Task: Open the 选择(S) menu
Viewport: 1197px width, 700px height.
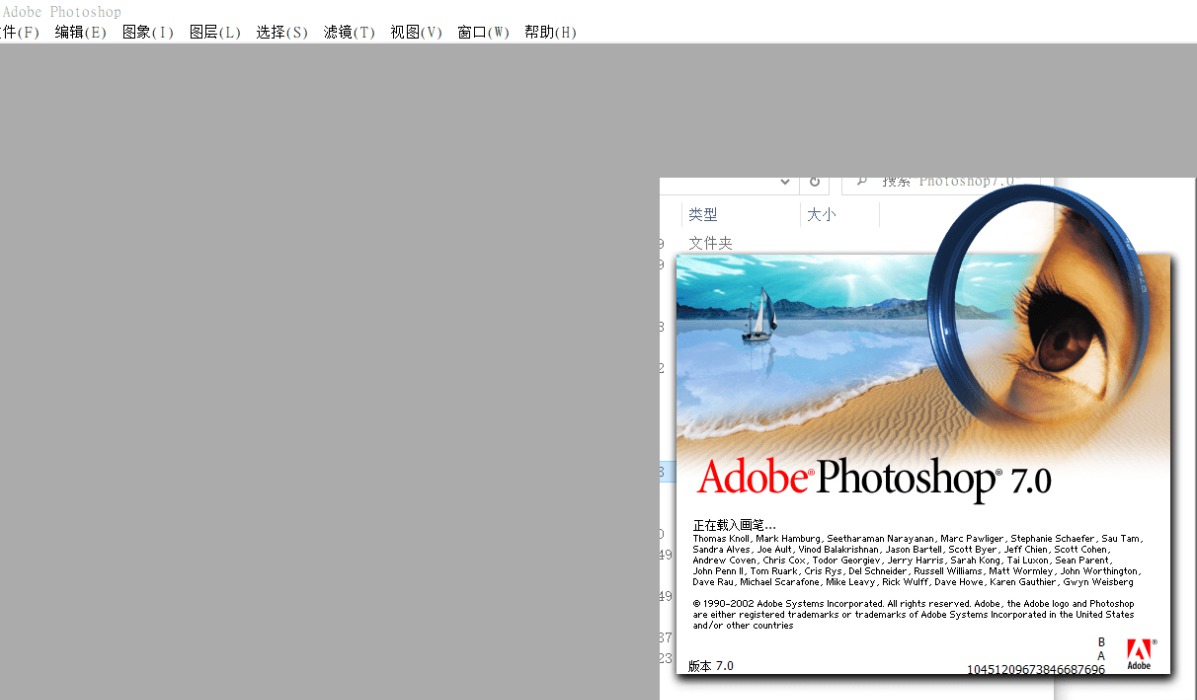Action: pyautogui.click(x=282, y=32)
